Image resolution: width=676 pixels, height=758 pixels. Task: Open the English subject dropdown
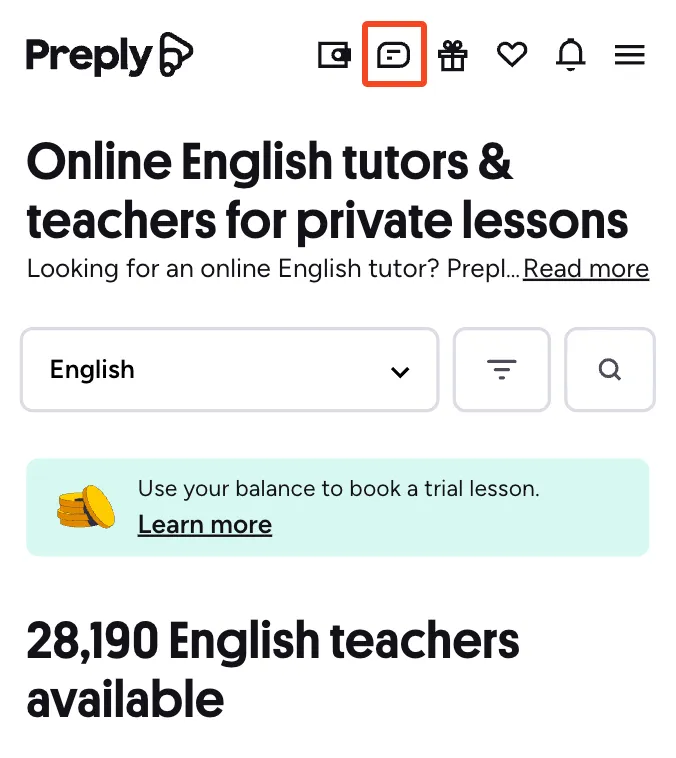coord(229,370)
